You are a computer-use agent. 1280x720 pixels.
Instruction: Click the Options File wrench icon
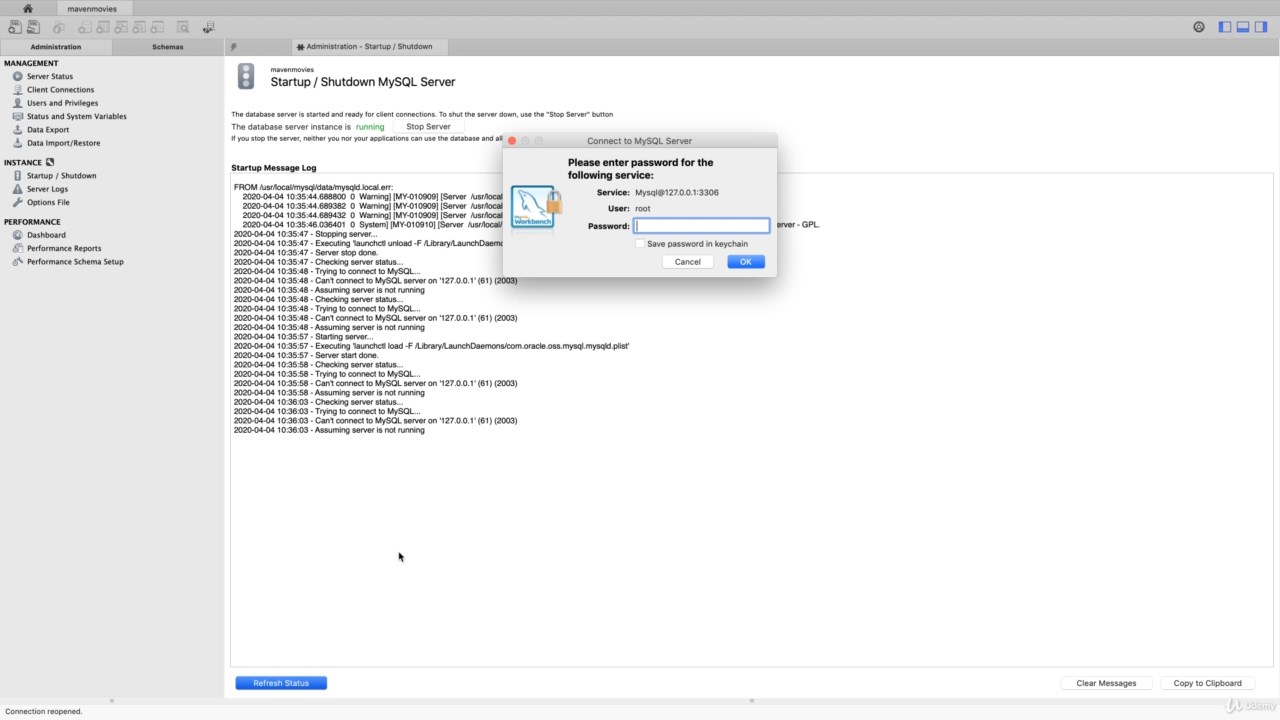point(17,202)
